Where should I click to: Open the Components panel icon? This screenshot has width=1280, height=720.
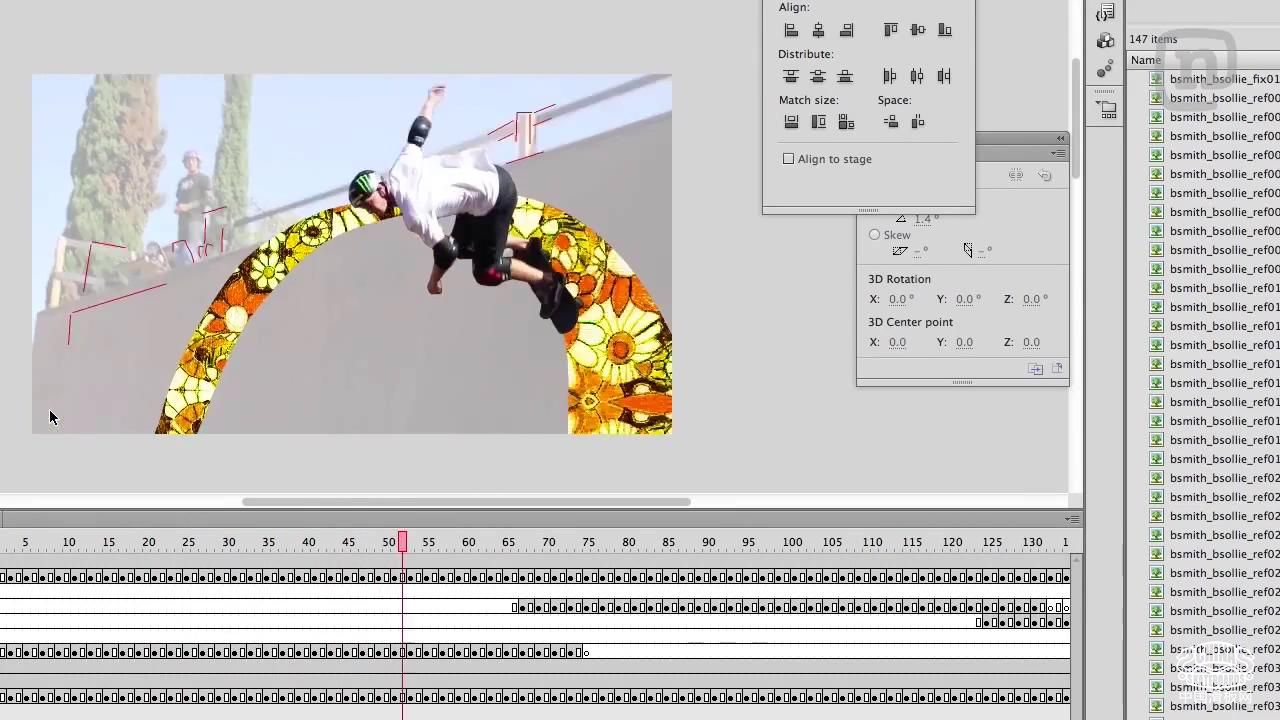pos(1105,40)
